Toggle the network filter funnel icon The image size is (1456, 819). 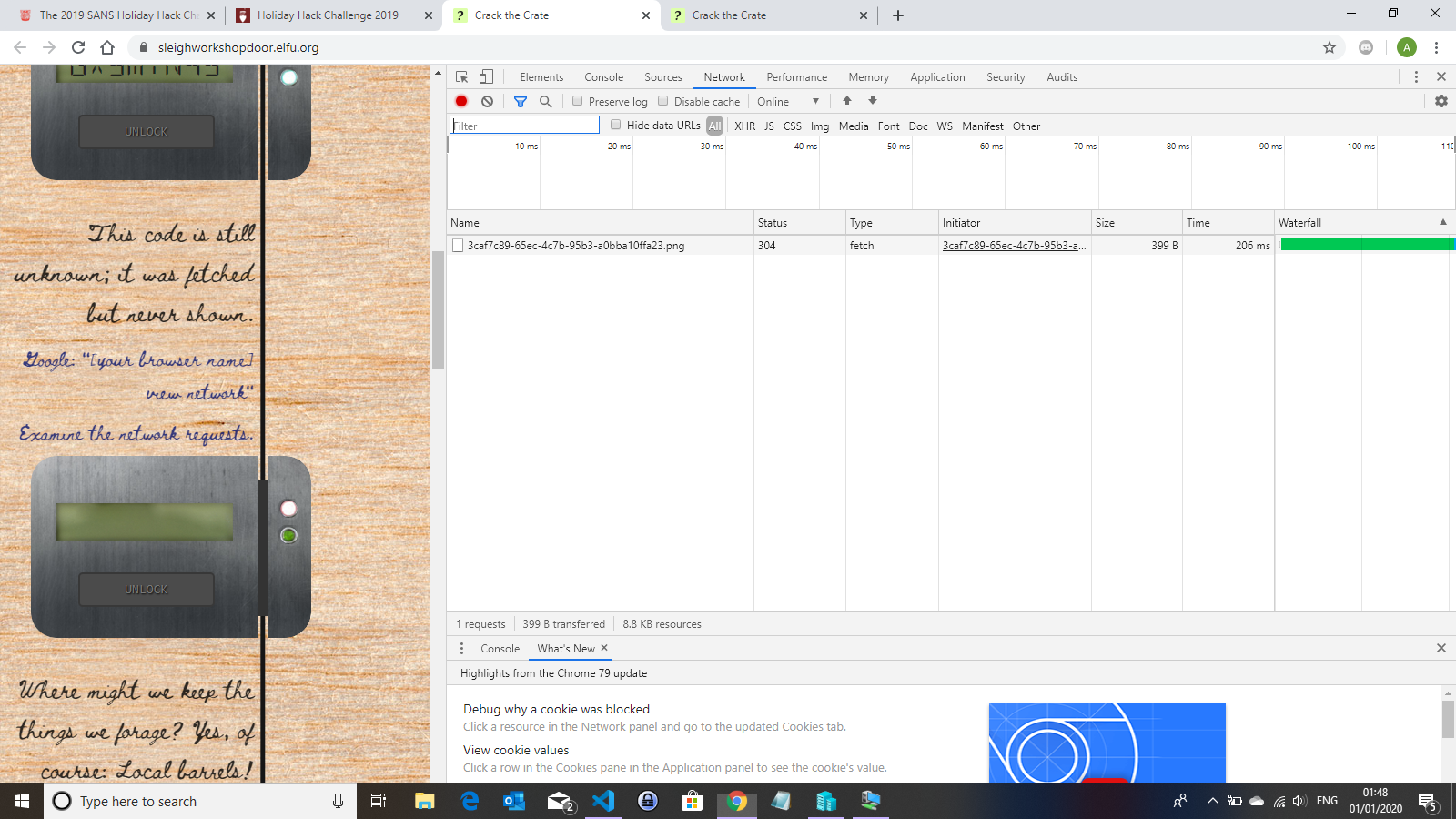(521, 101)
